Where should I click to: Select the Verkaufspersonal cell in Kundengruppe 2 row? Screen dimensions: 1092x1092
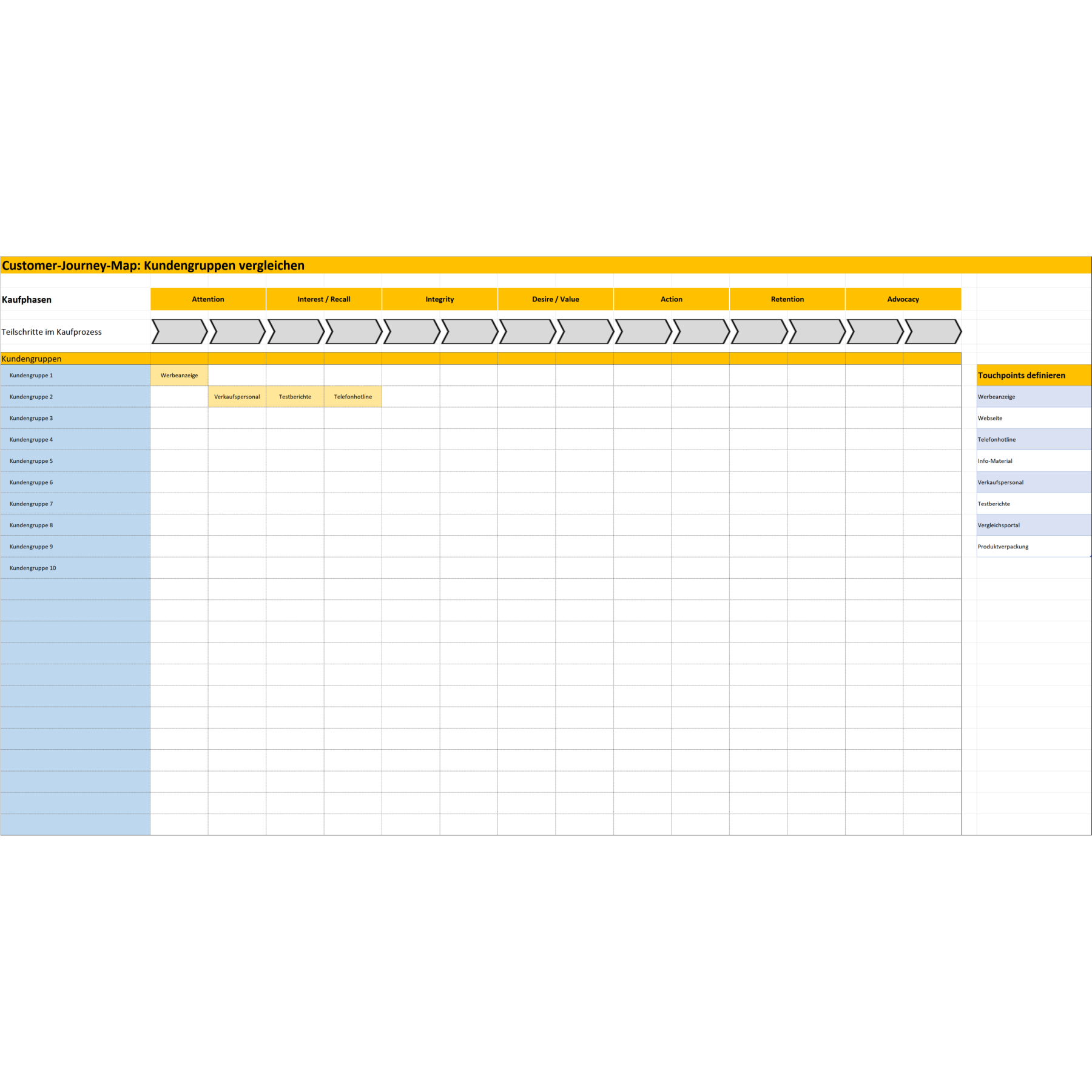point(237,397)
